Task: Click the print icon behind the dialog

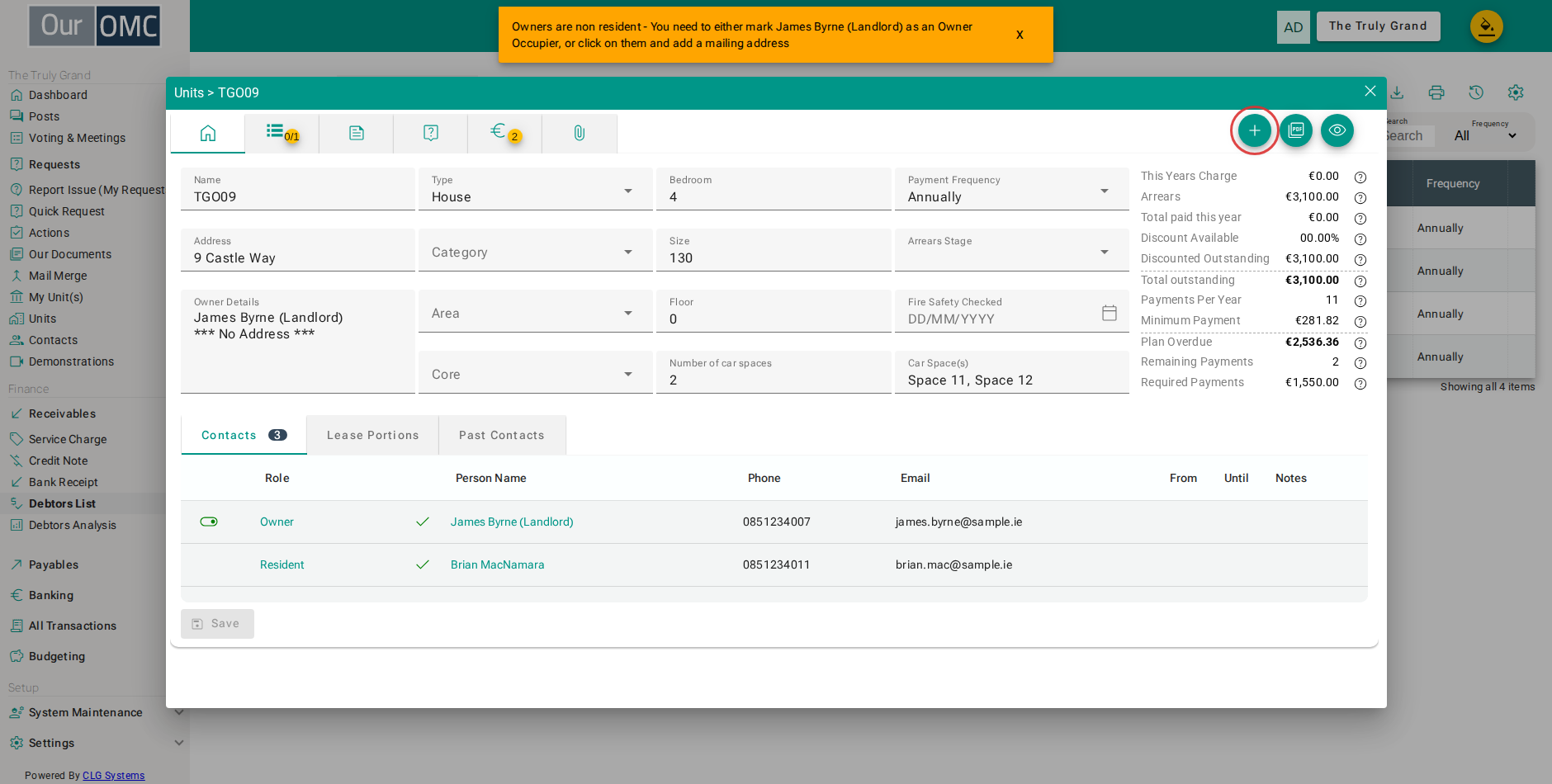Action: 1436,92
